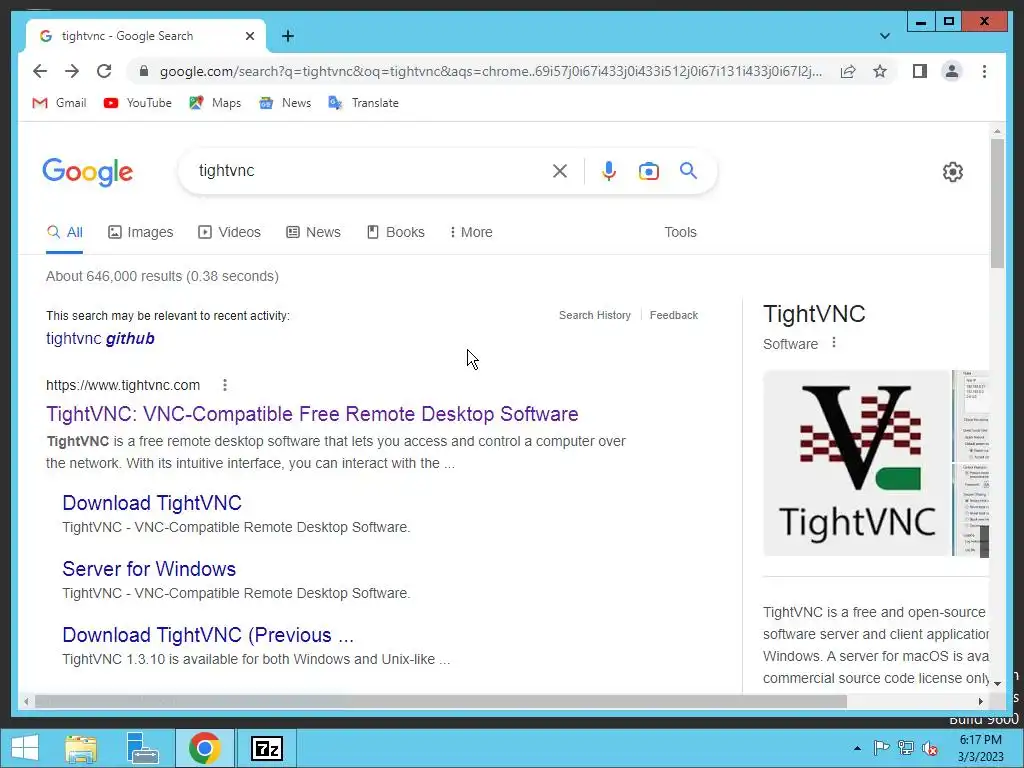Open a new tab with plus button
1024x768 pixels.
click(288, 36)
